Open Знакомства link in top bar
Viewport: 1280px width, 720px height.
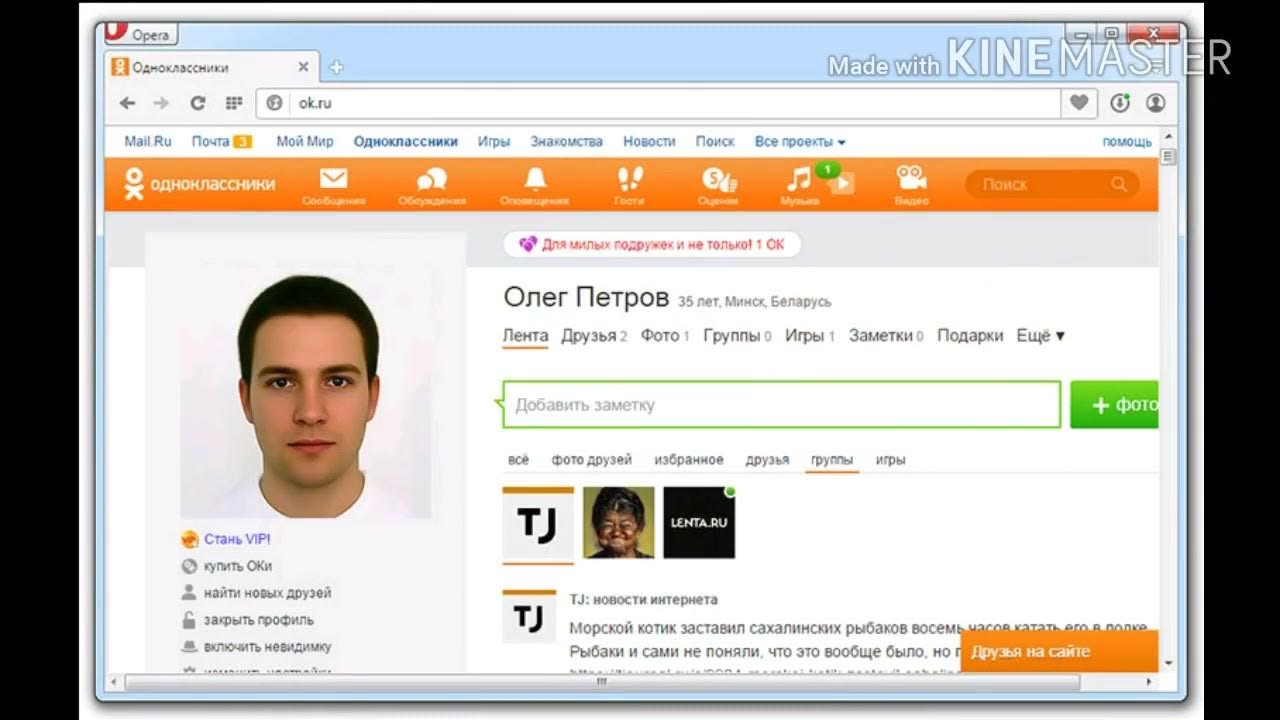point(567,142)
